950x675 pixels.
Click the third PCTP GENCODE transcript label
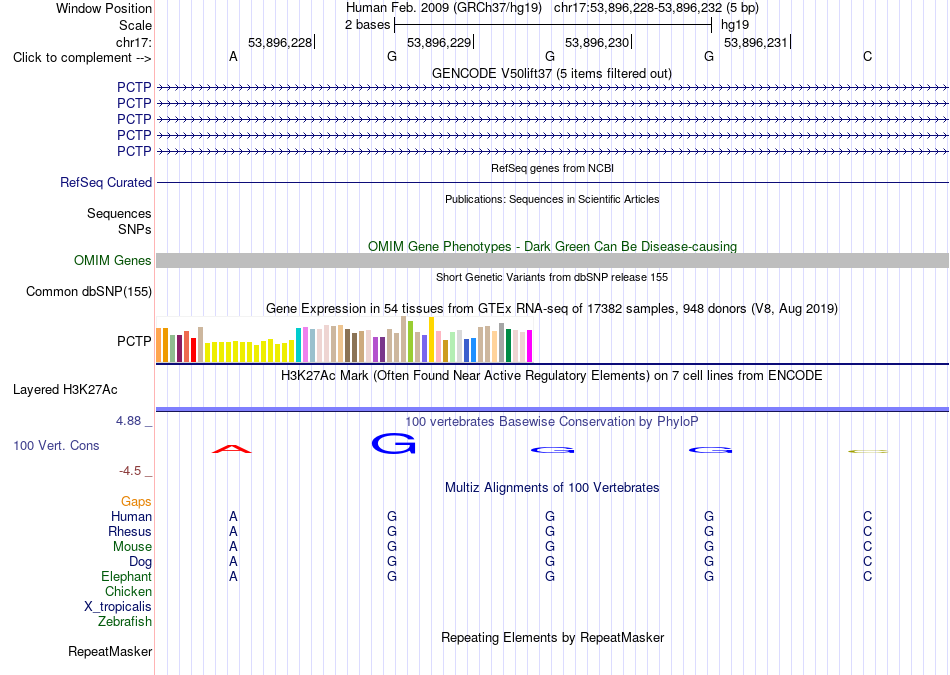tap(134, 119)
